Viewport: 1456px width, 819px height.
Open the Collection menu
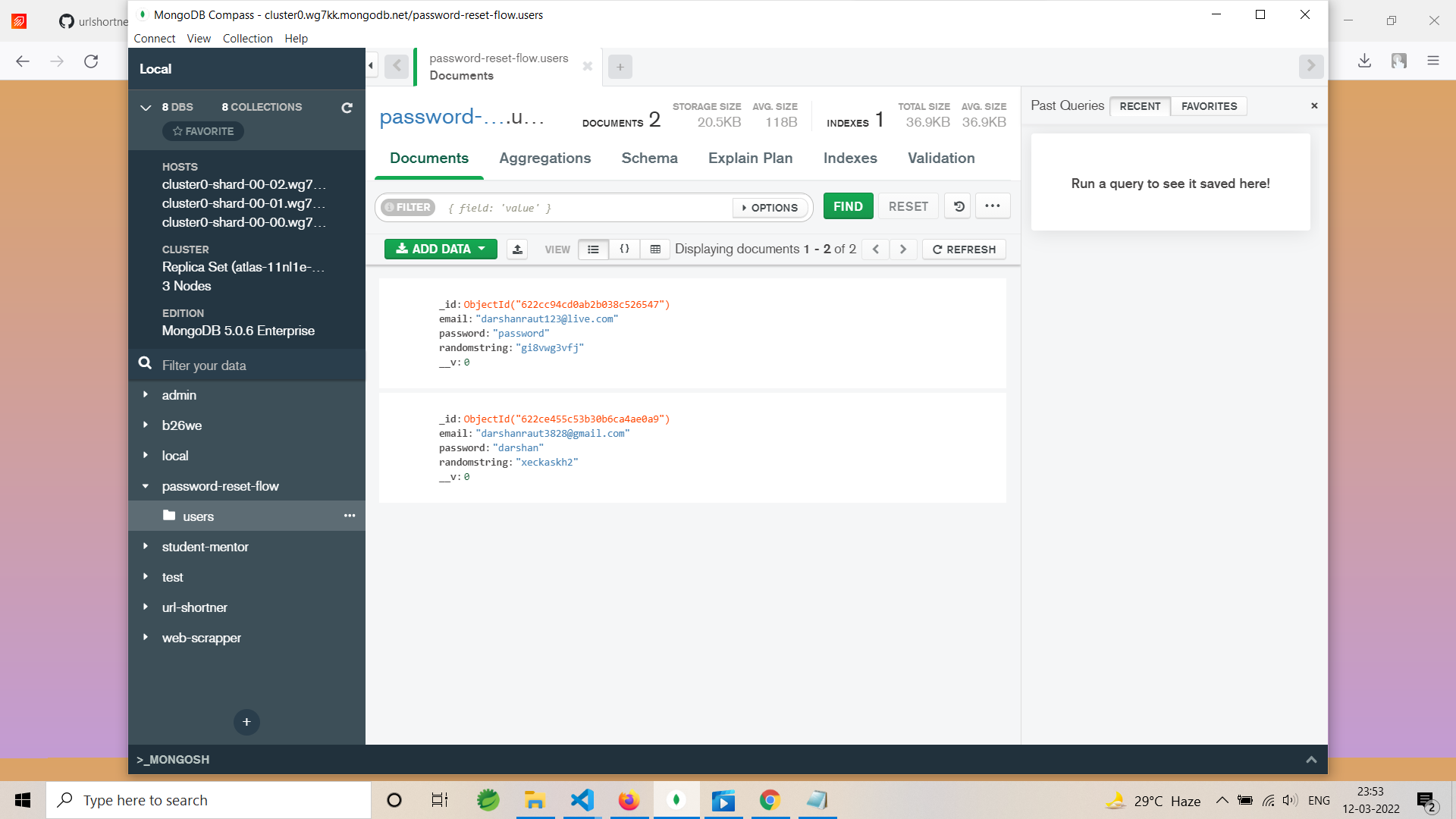(247, 38)
